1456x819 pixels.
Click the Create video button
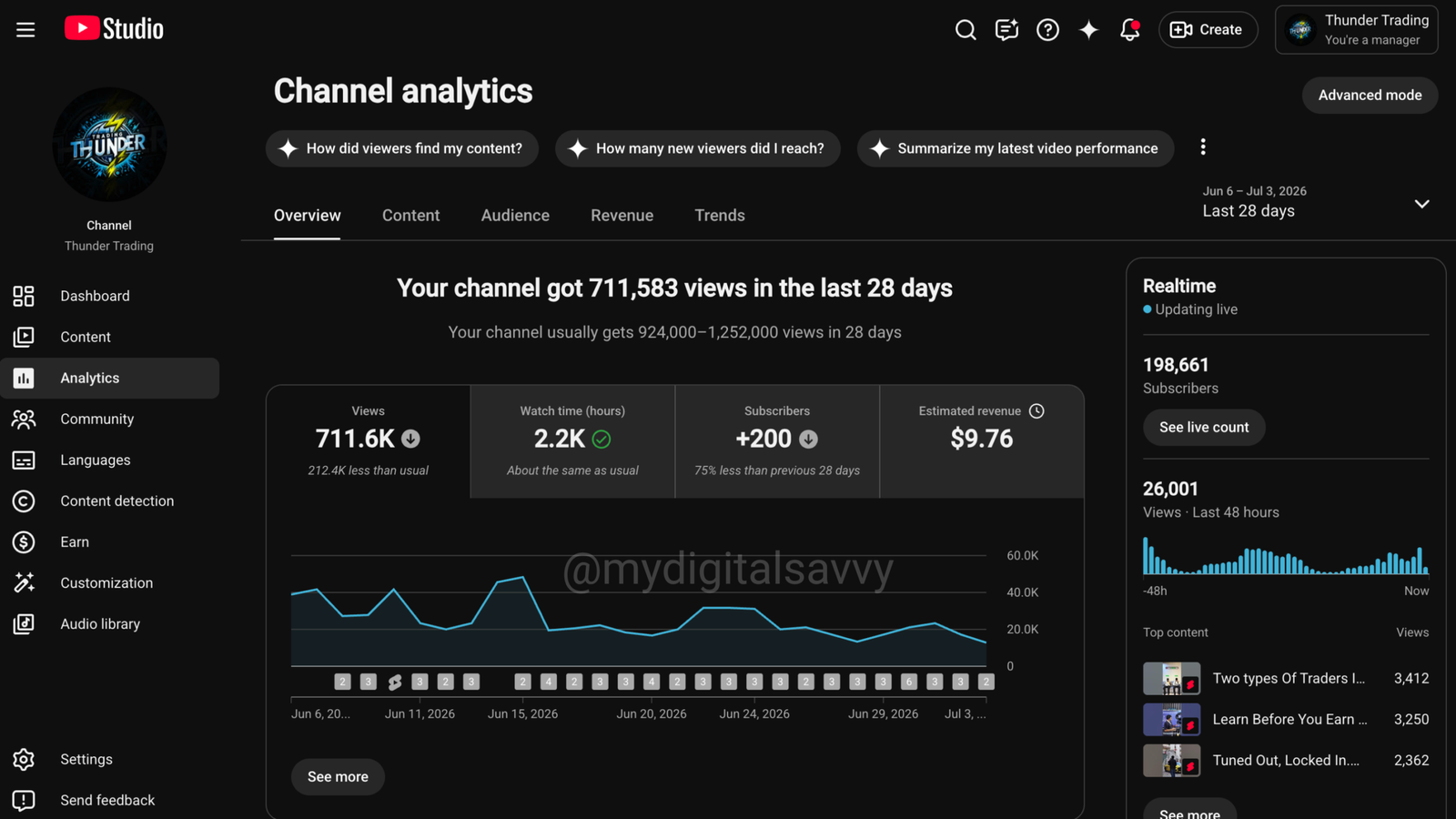[1208, 30]
